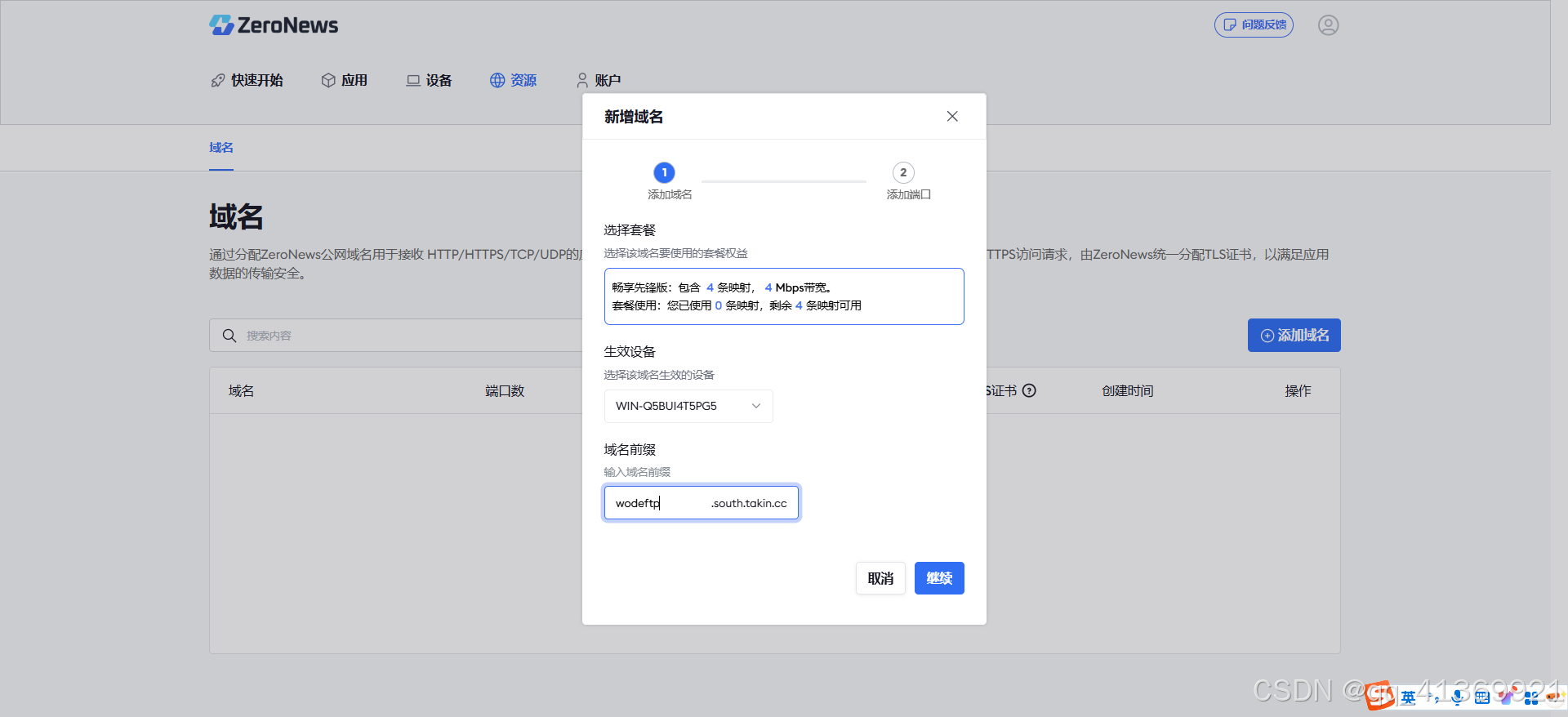Go to 快速开始 menu item
Viewport: 1568px width, 717px height.
(x=247, y=80)
